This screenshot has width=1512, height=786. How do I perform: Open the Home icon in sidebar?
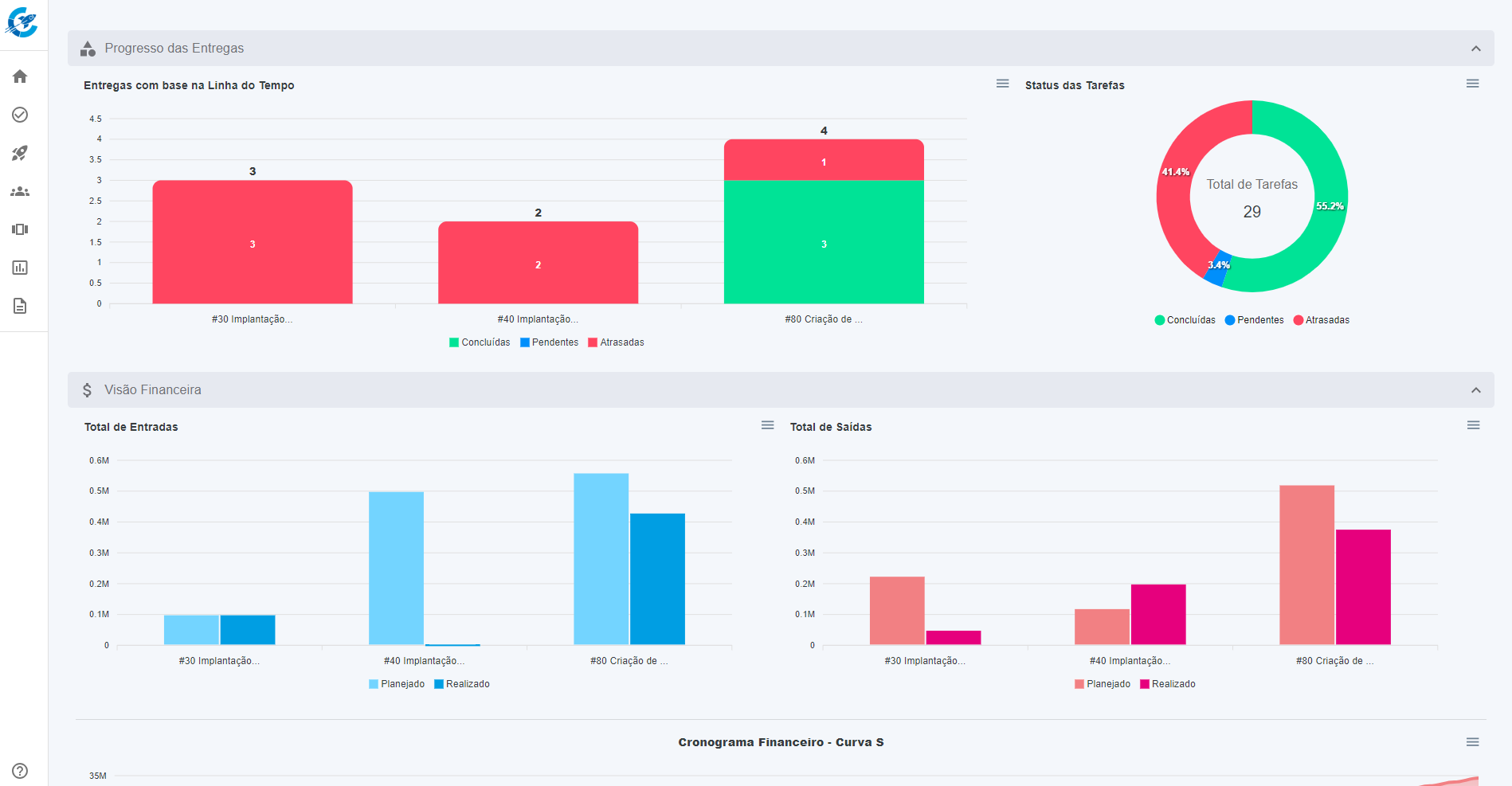click(x=20, y=76)
